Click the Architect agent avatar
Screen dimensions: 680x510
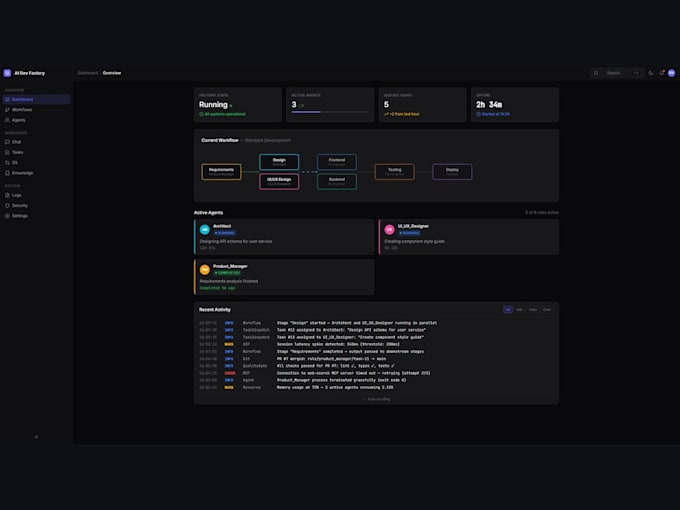click(x=205, y=229)
